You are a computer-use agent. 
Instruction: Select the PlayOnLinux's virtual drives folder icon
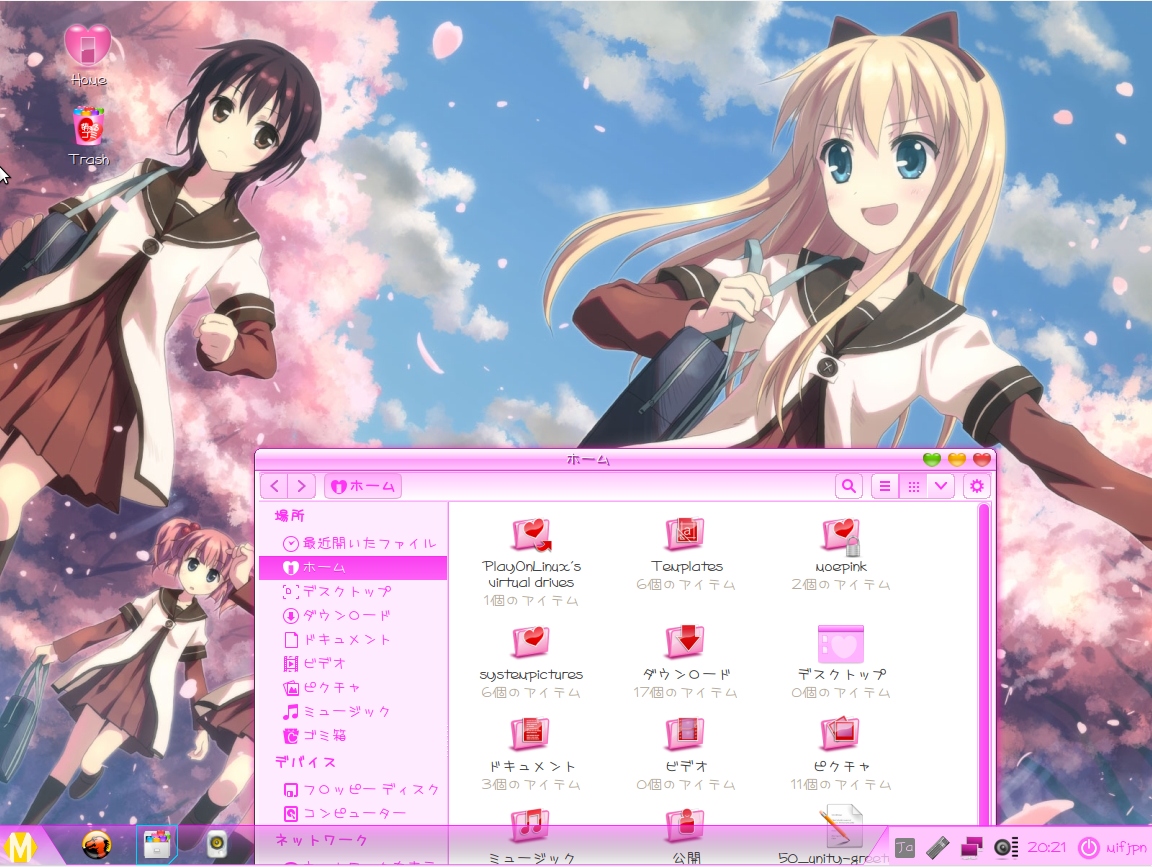[531, 535]
